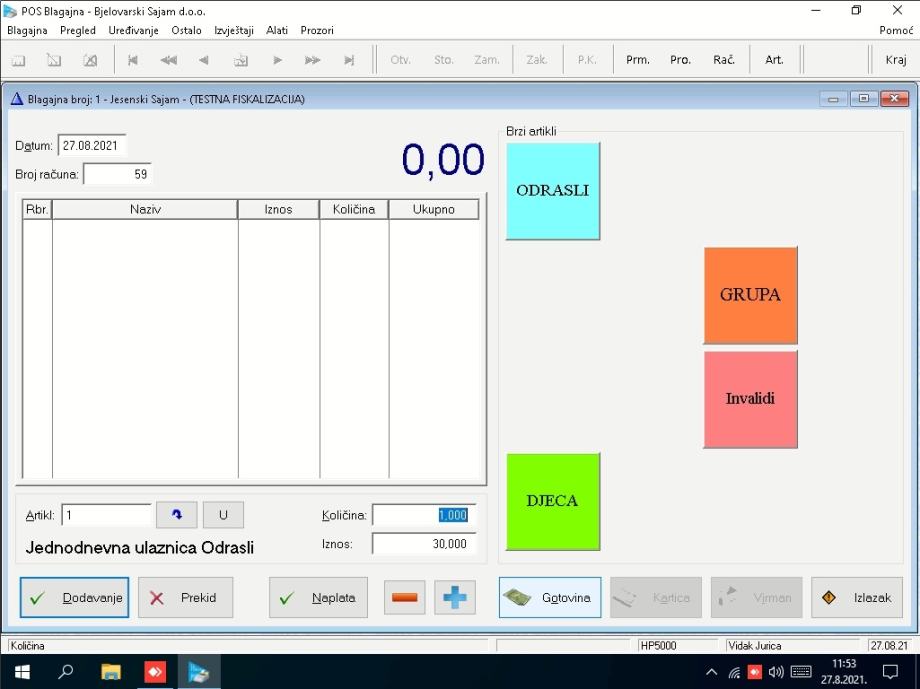920x689 pixels.
Task: Click the second toolbar document icon
Action: tap(54, 60)
